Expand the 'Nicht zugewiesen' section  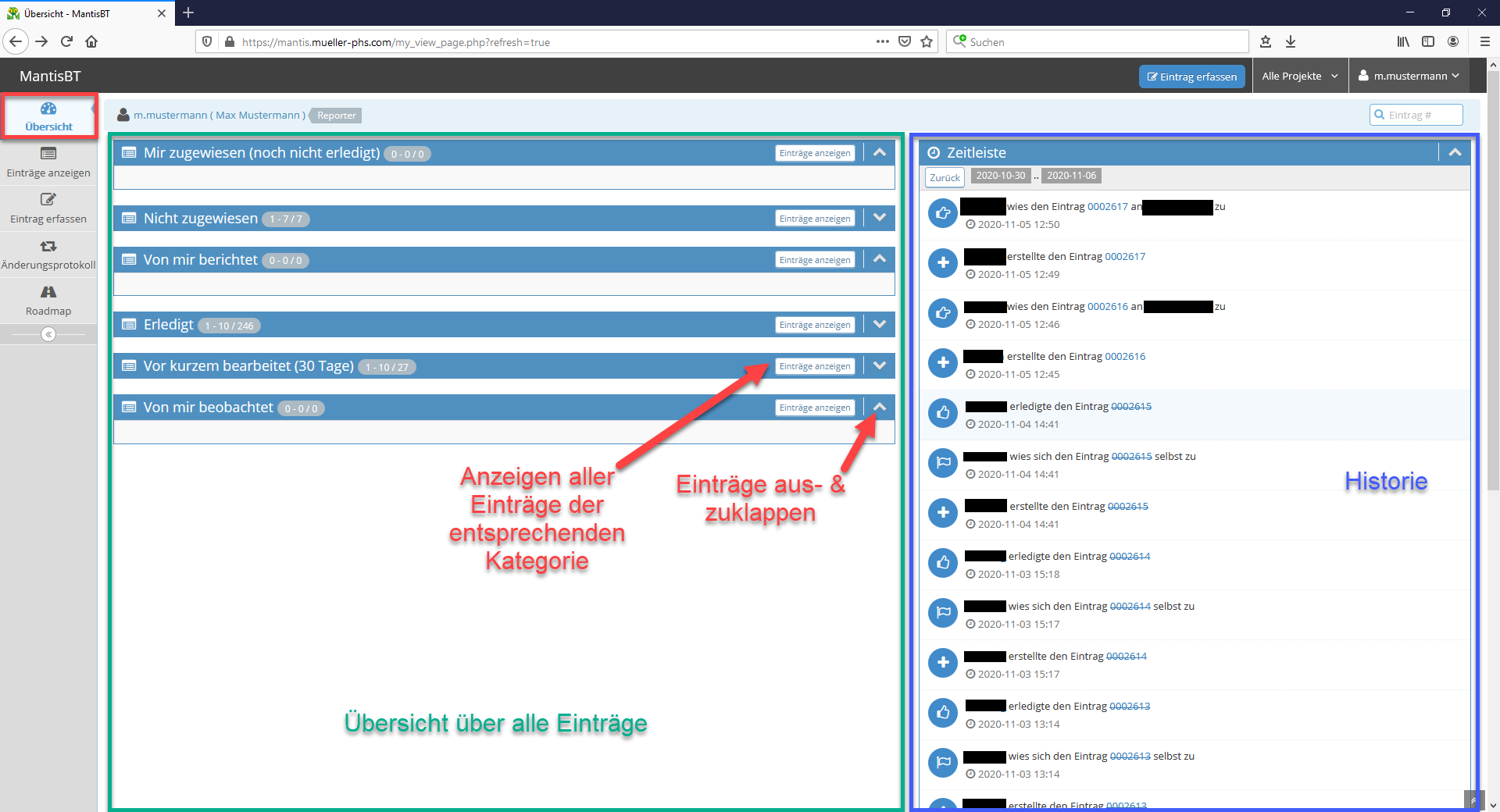(880, 218)
